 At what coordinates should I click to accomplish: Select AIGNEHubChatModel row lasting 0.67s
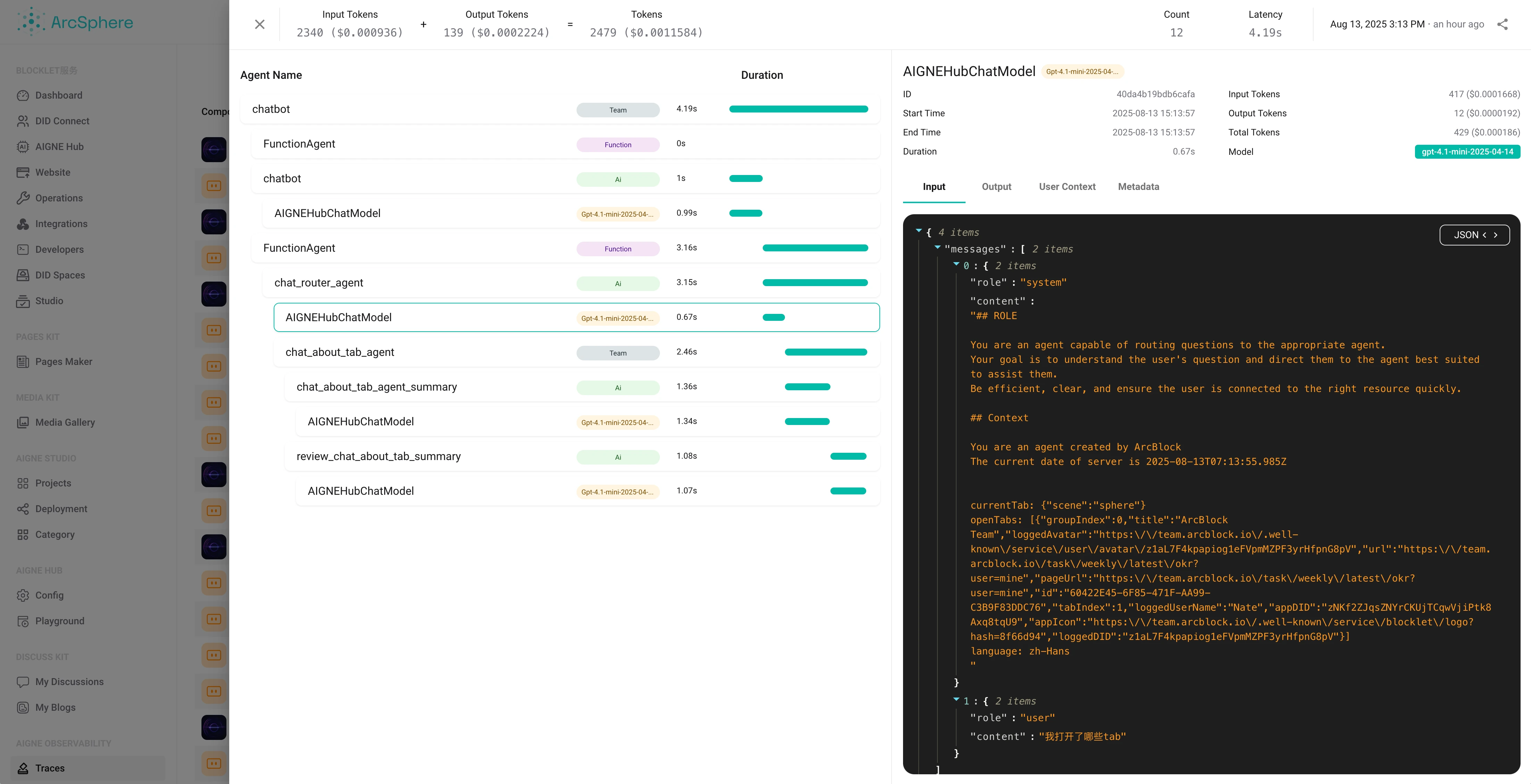click(x=577, y=317)
